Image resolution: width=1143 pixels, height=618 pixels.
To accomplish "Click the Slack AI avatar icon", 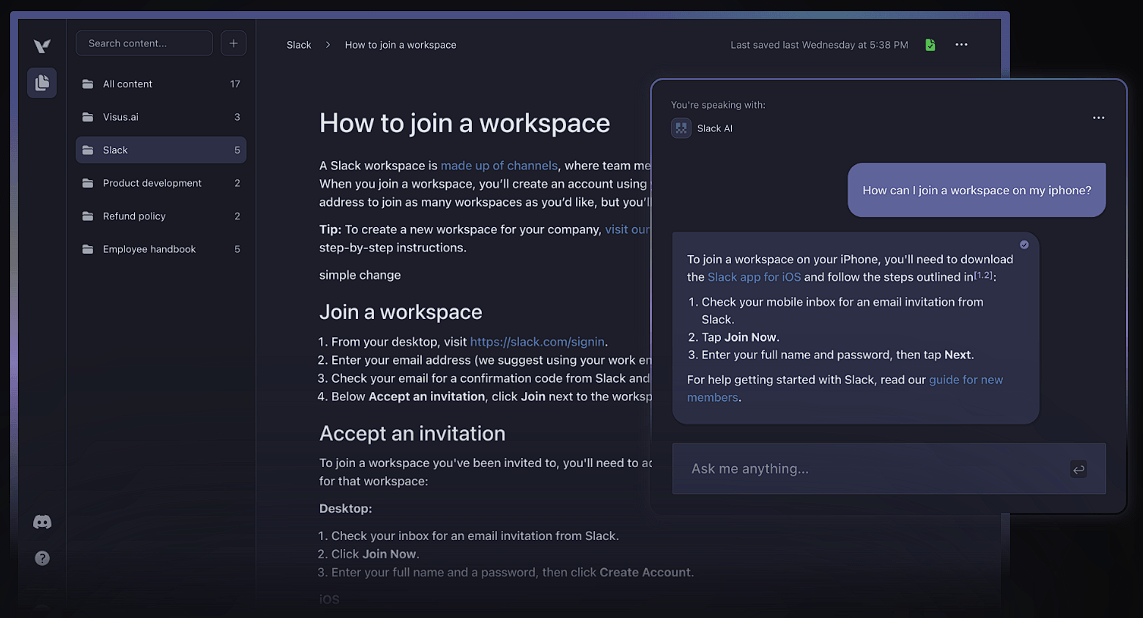I will click(x=681, y=128).
